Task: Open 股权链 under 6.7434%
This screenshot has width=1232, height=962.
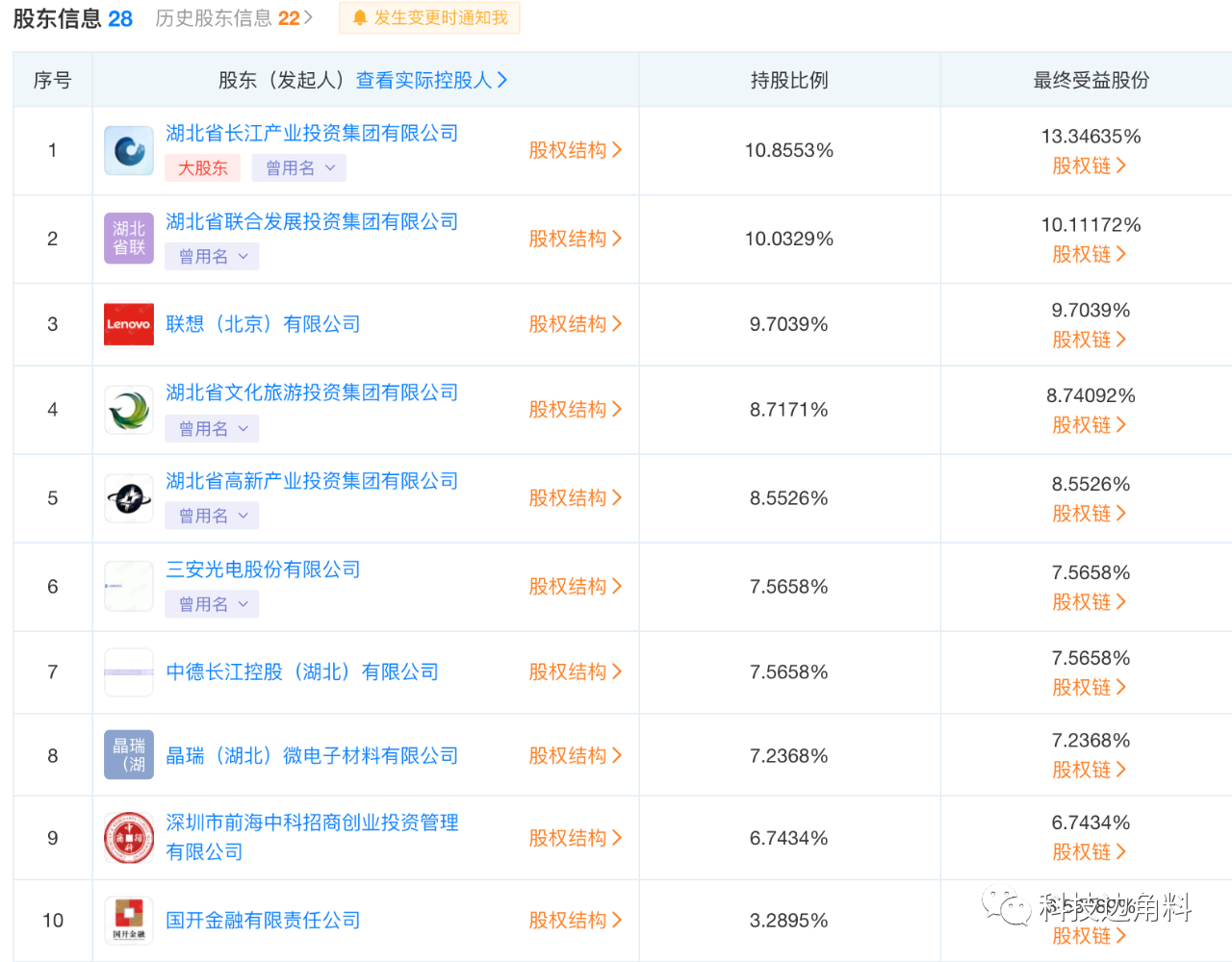Action: [x=1090, y=852]
